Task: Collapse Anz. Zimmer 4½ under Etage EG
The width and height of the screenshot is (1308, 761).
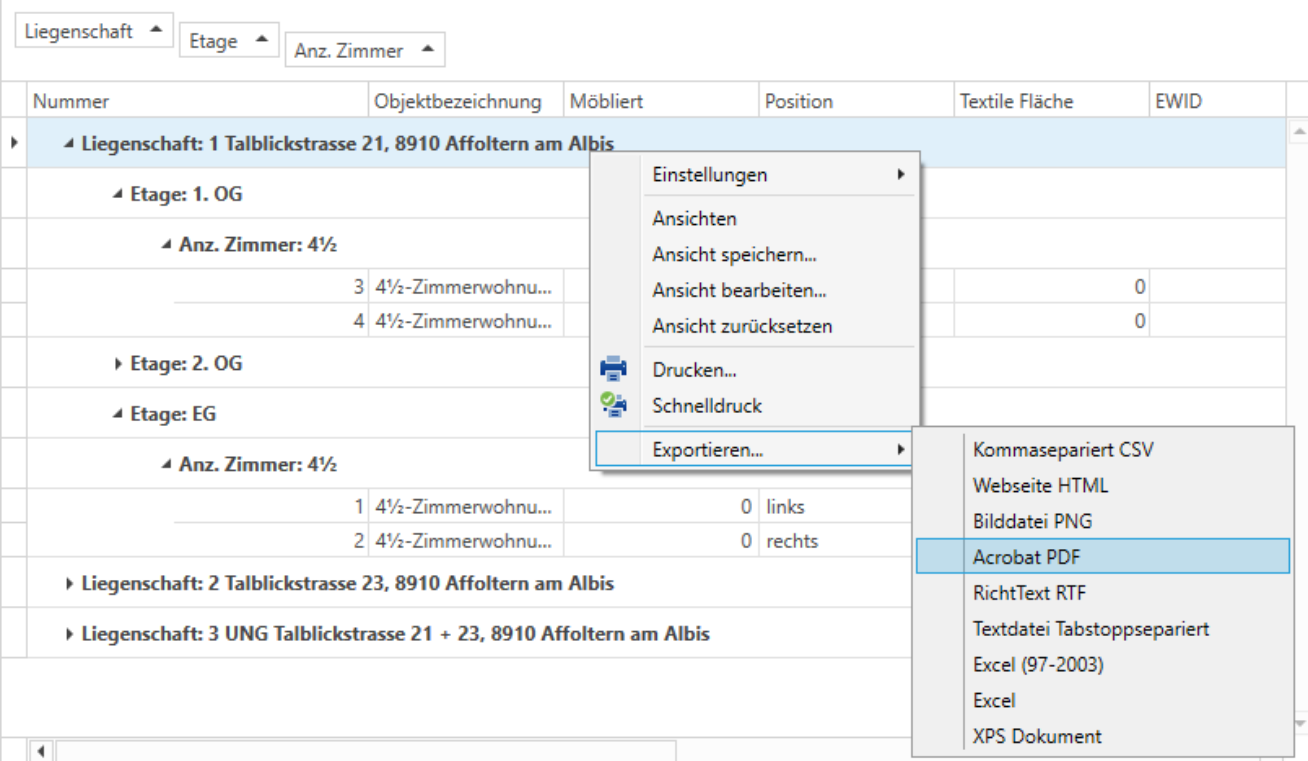Action: [x=168, y=464]
